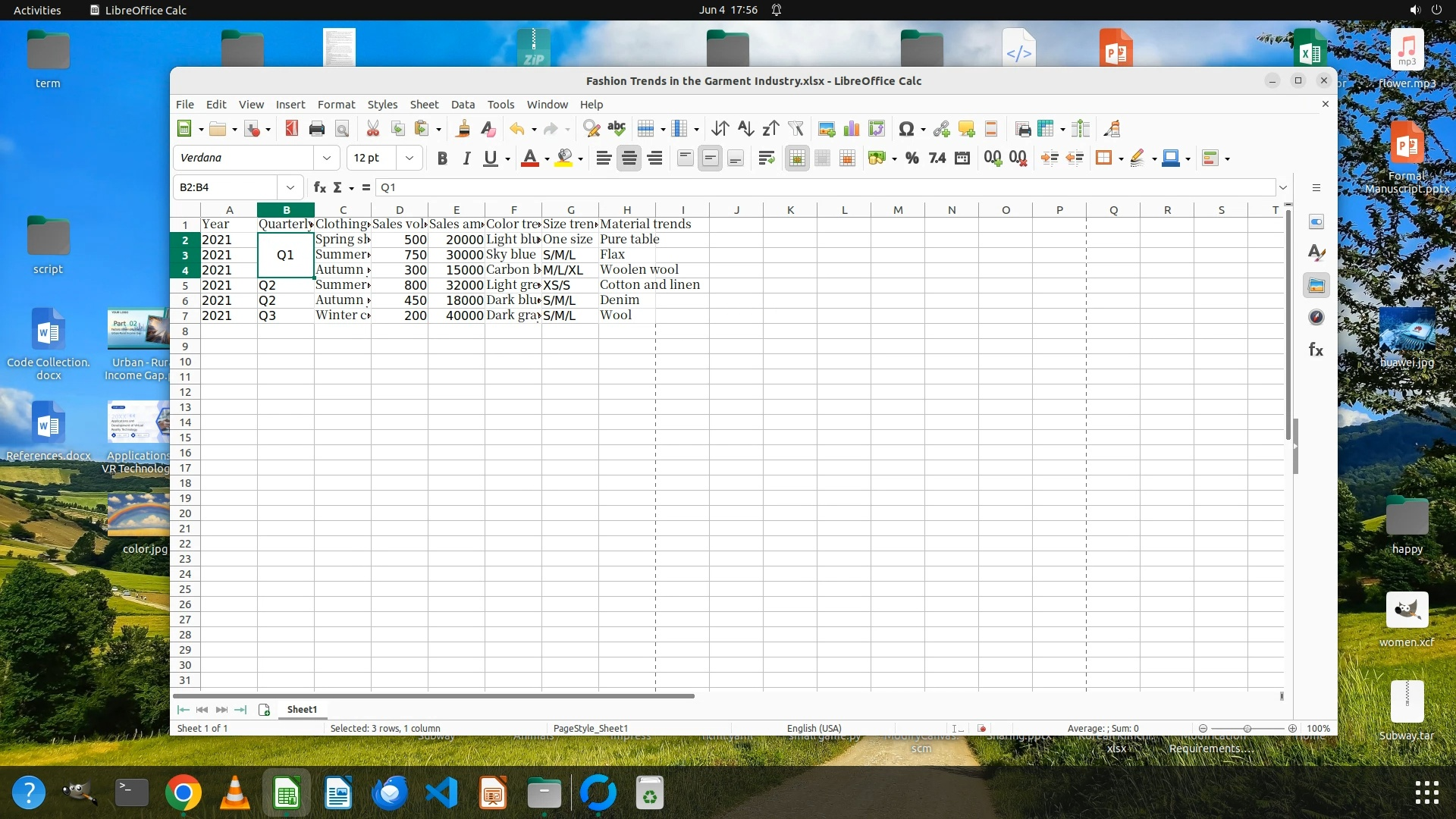Open the Function Wizard beside formula bar

(320, 187)
